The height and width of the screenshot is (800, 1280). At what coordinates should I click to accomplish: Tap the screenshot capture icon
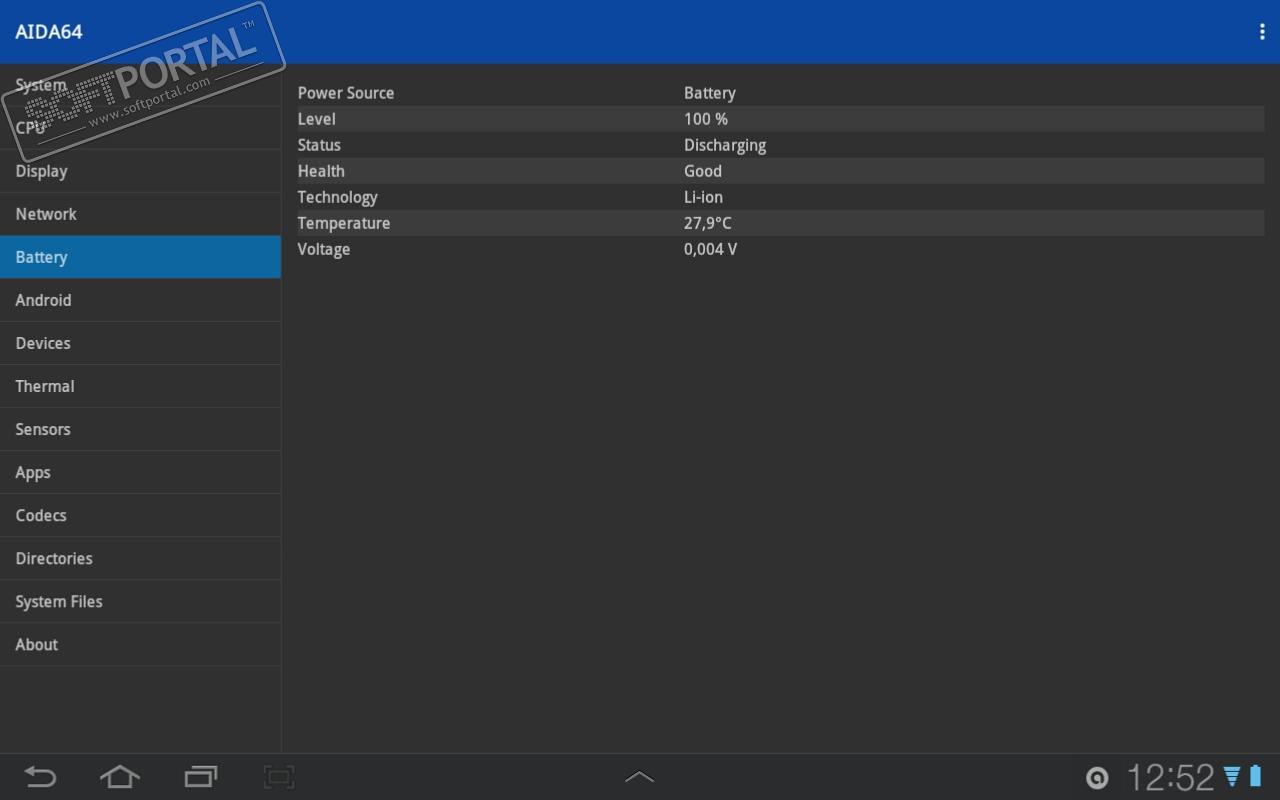[279, 776]
